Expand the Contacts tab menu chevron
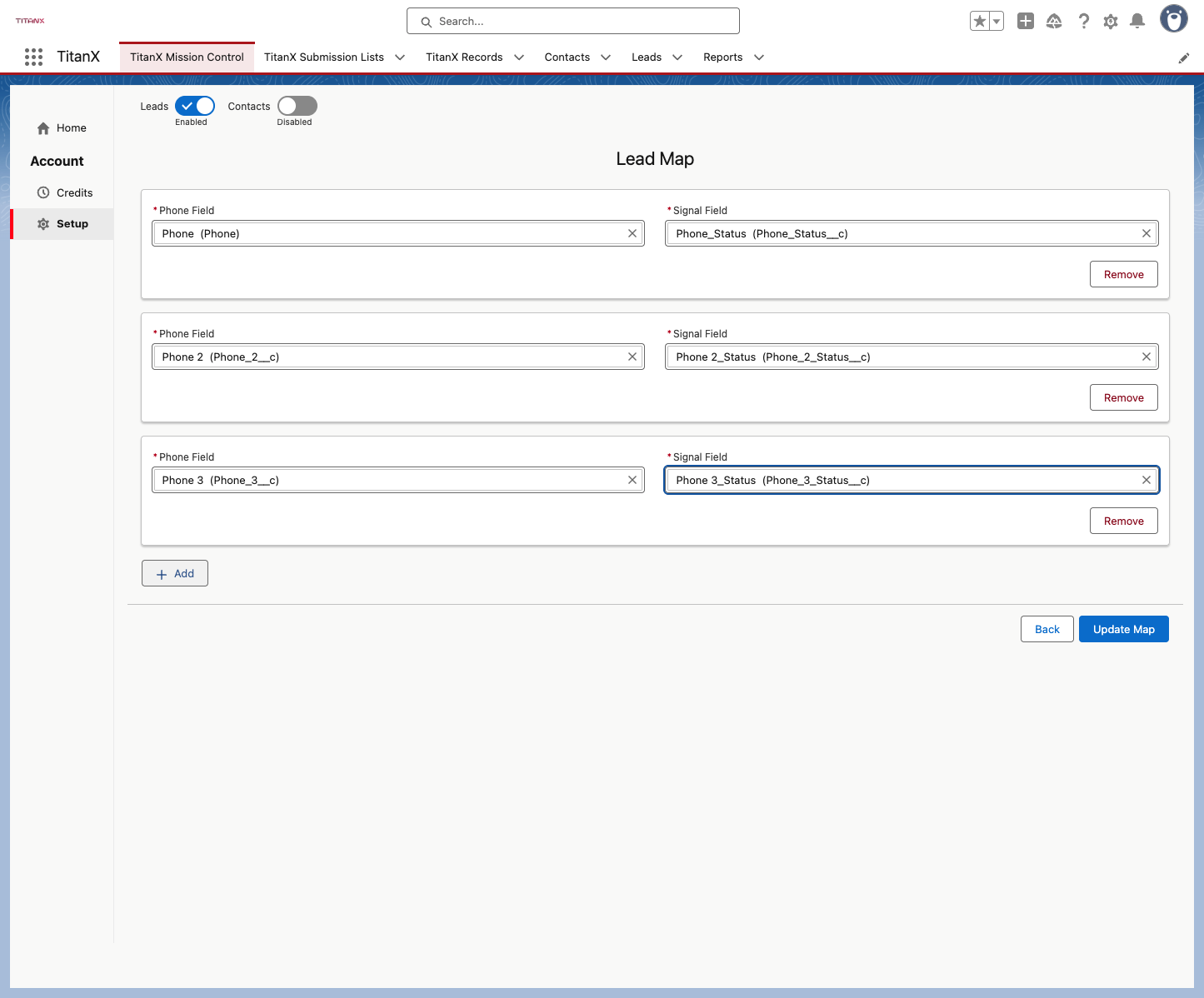This screenshot has width=1204, height=998. point(606,57)
